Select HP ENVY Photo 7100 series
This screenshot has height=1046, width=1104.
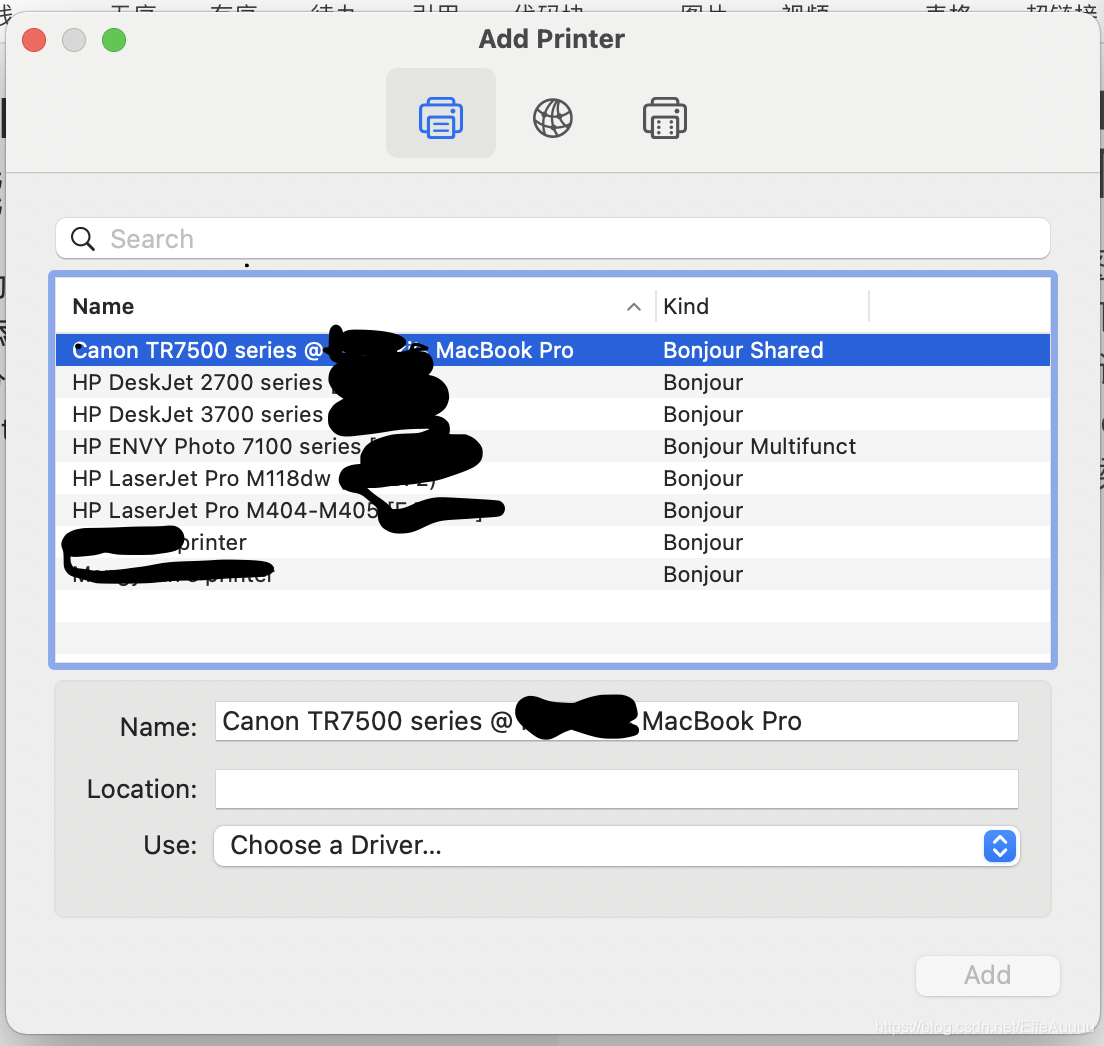(553, 446)
